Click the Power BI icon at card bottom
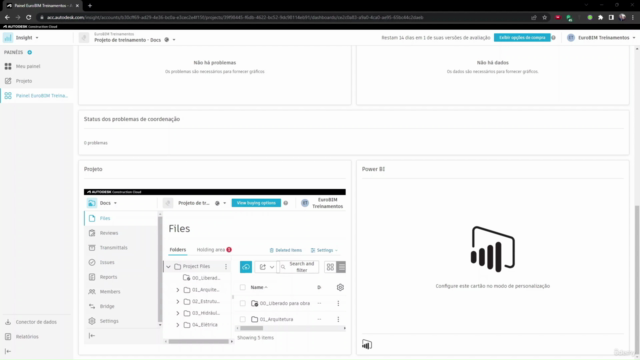 pyautogui.click(x=367, y=345)
